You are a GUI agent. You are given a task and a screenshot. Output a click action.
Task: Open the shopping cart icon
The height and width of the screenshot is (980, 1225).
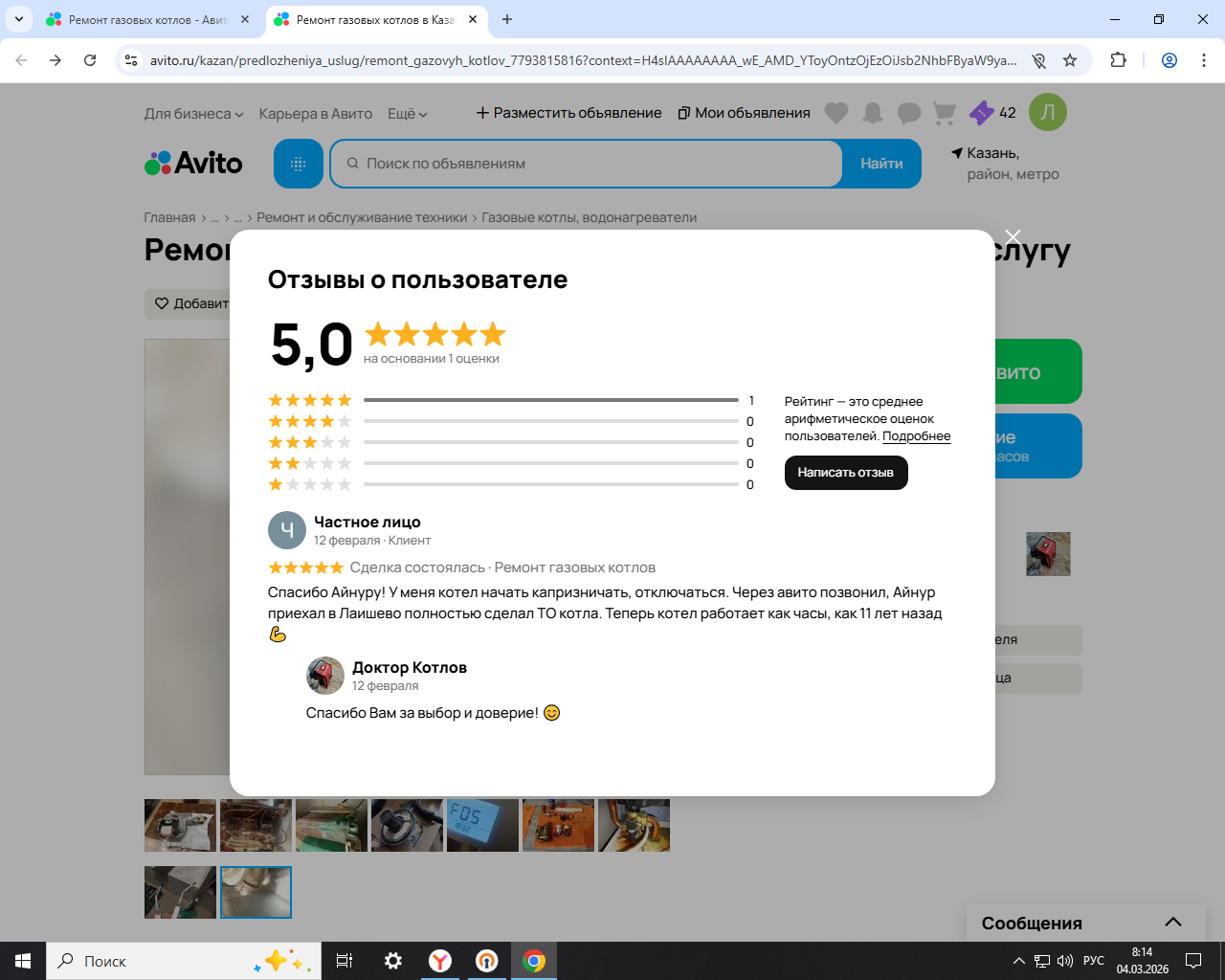click(945, 113)
